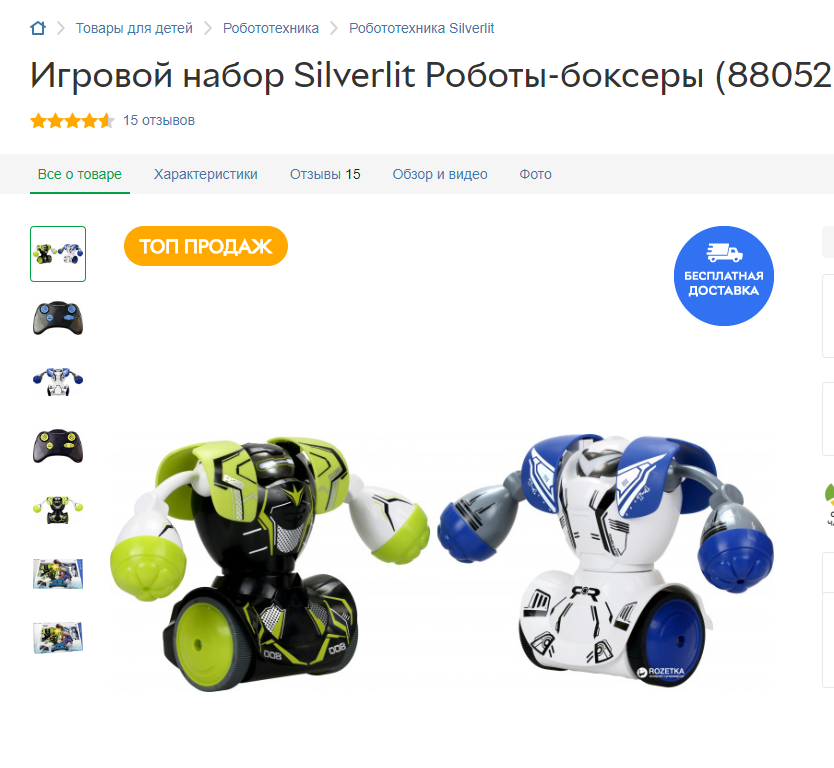The height and width of the screenshot is (768, 834).
Task: Select the last packaging box thumbnail
Action: coord(58,637)
